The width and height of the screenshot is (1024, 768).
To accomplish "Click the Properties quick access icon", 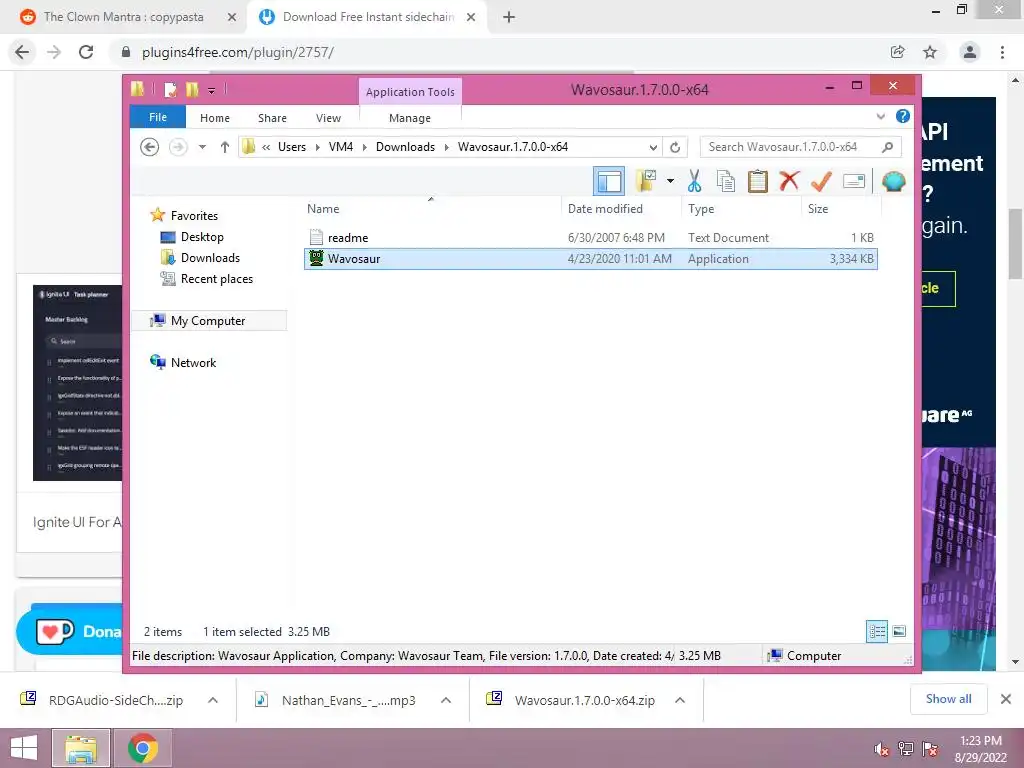I will pyautogui.click(x=170, y=89).
